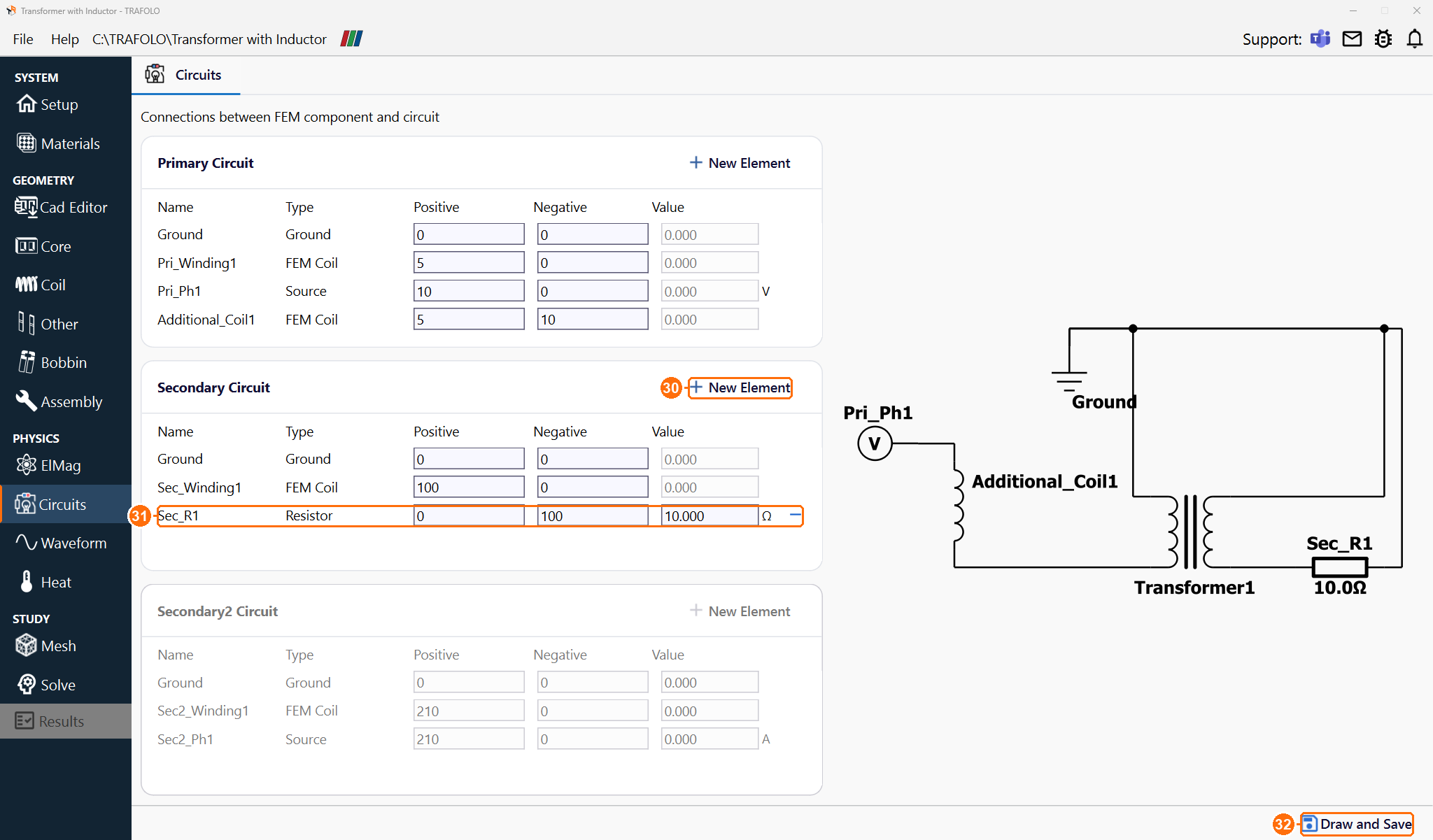Open the Setup page in sidebar
1433x840 pixels.
click(48, 104)
